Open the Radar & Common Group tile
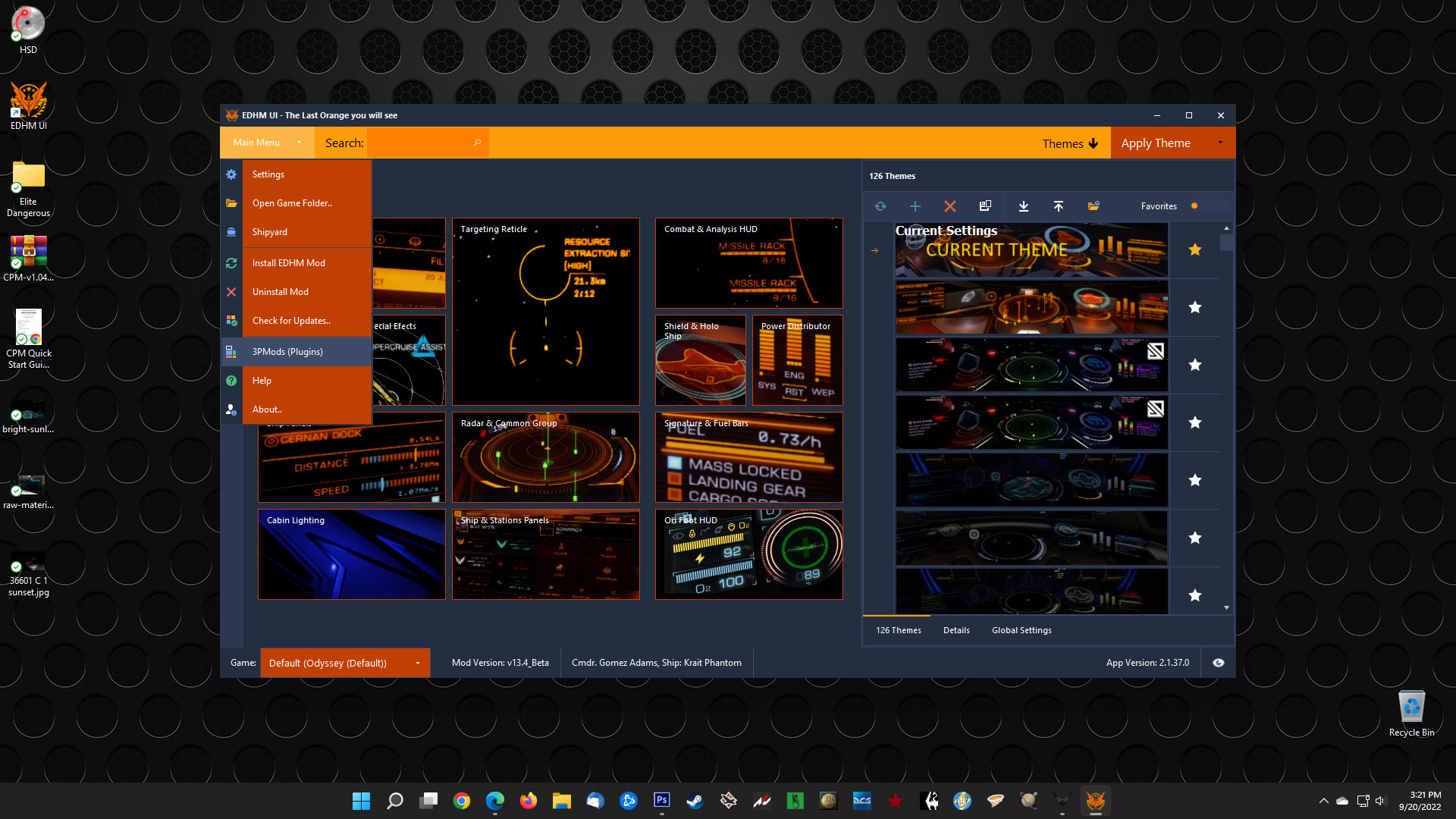Screen dimensions: 1456x819 pos(546,457)
